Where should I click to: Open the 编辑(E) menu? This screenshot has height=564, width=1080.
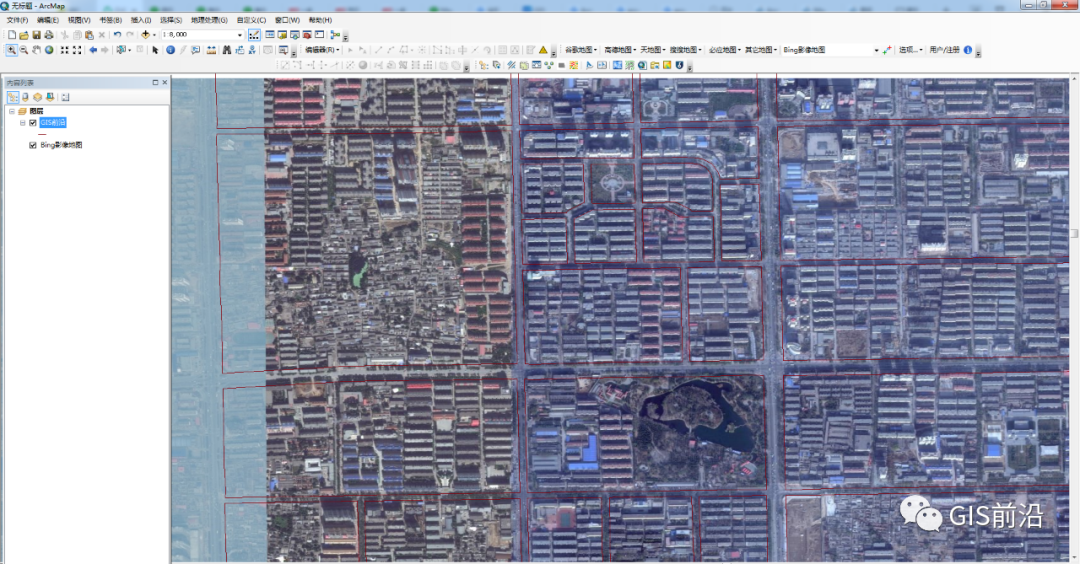(48, 20)
